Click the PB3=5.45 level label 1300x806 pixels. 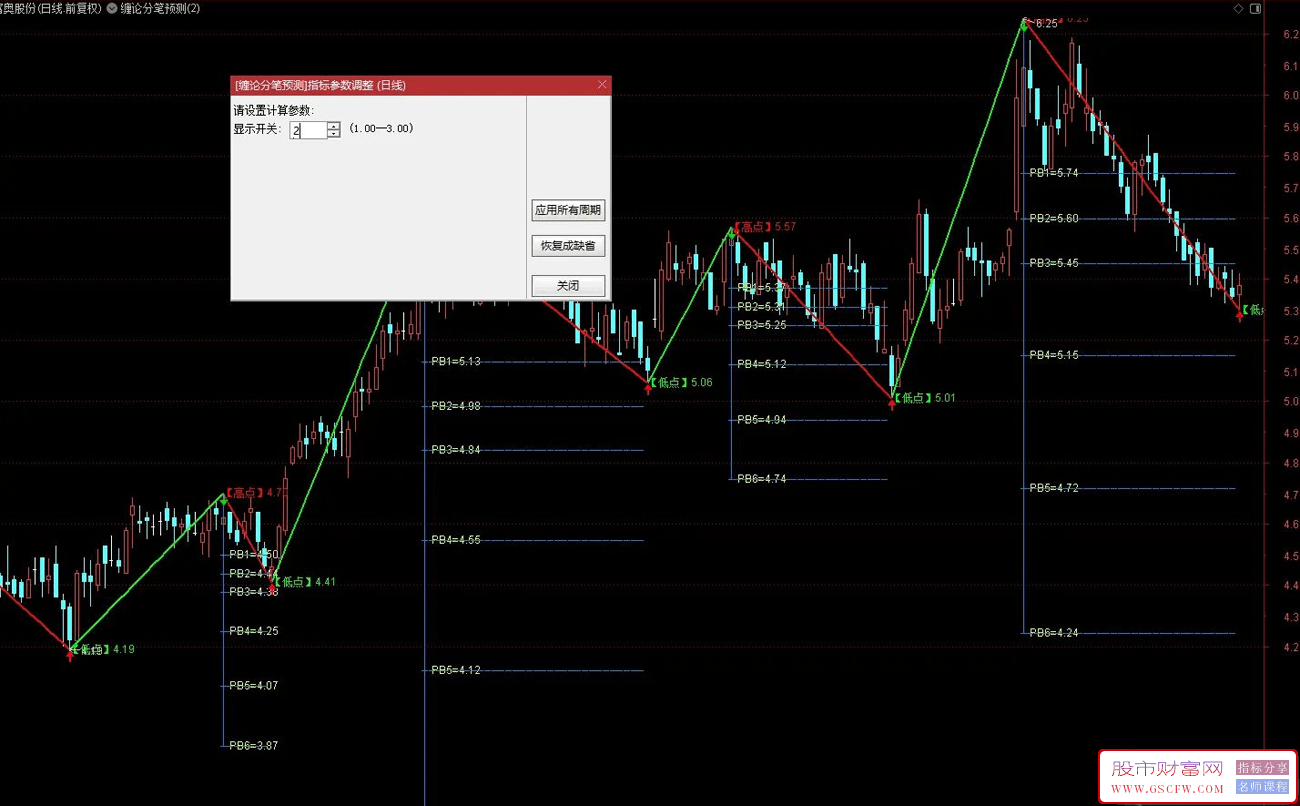coord(1054,263)
